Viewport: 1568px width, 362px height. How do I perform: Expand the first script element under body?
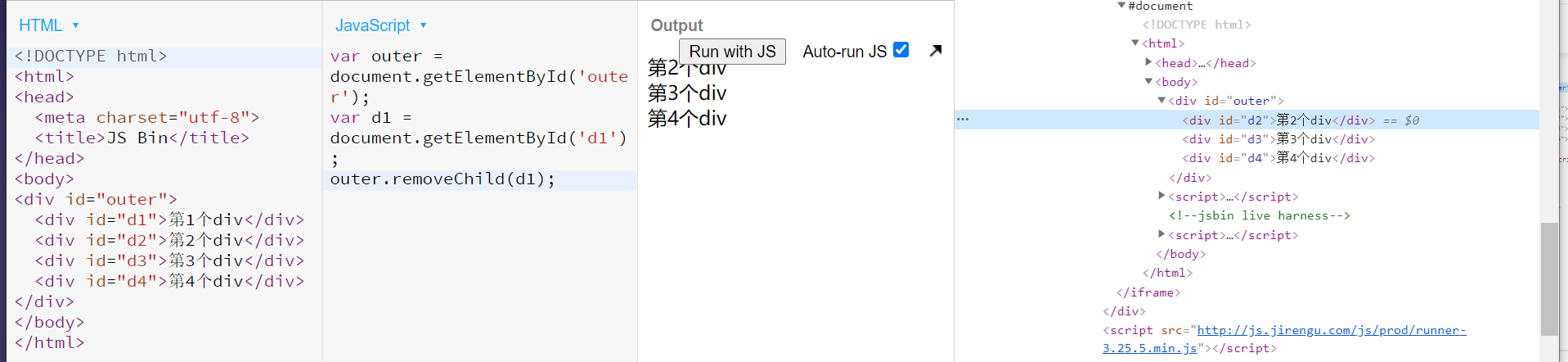(1161, 197)
